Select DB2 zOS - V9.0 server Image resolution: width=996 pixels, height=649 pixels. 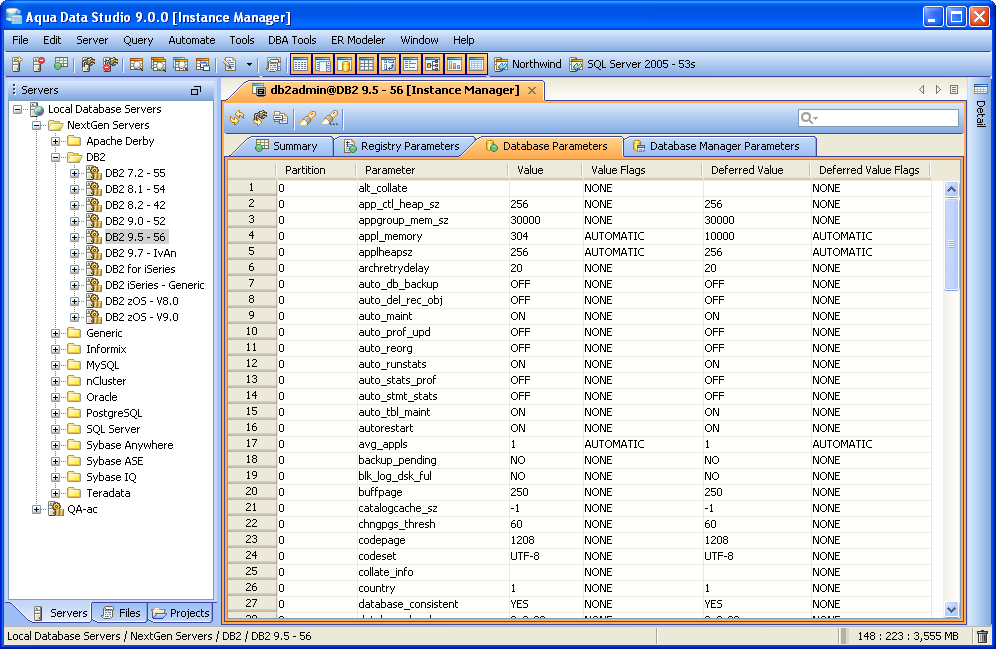coord(142,317)
